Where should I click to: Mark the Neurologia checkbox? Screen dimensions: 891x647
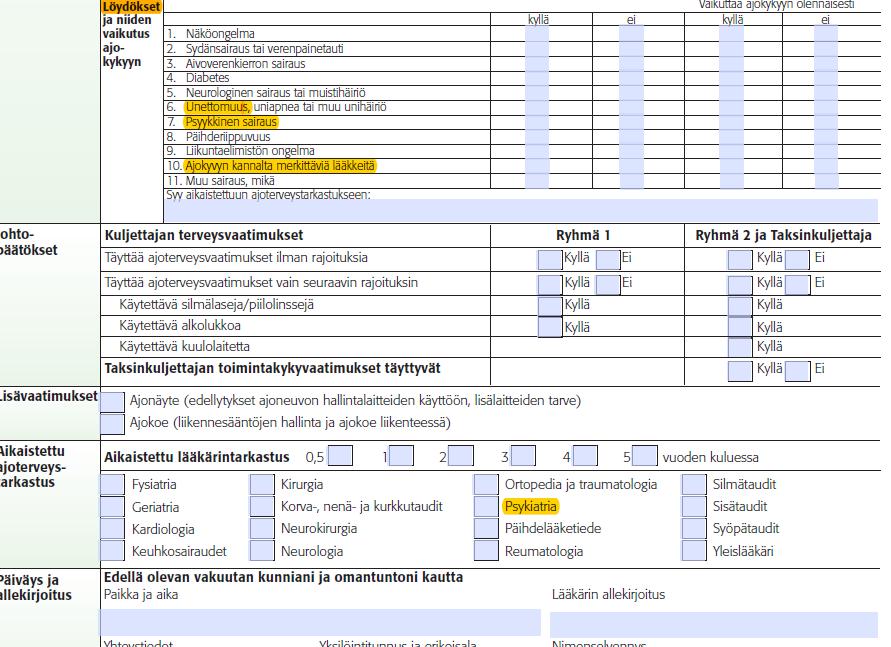pyautogui.click(x=262, y=551)
